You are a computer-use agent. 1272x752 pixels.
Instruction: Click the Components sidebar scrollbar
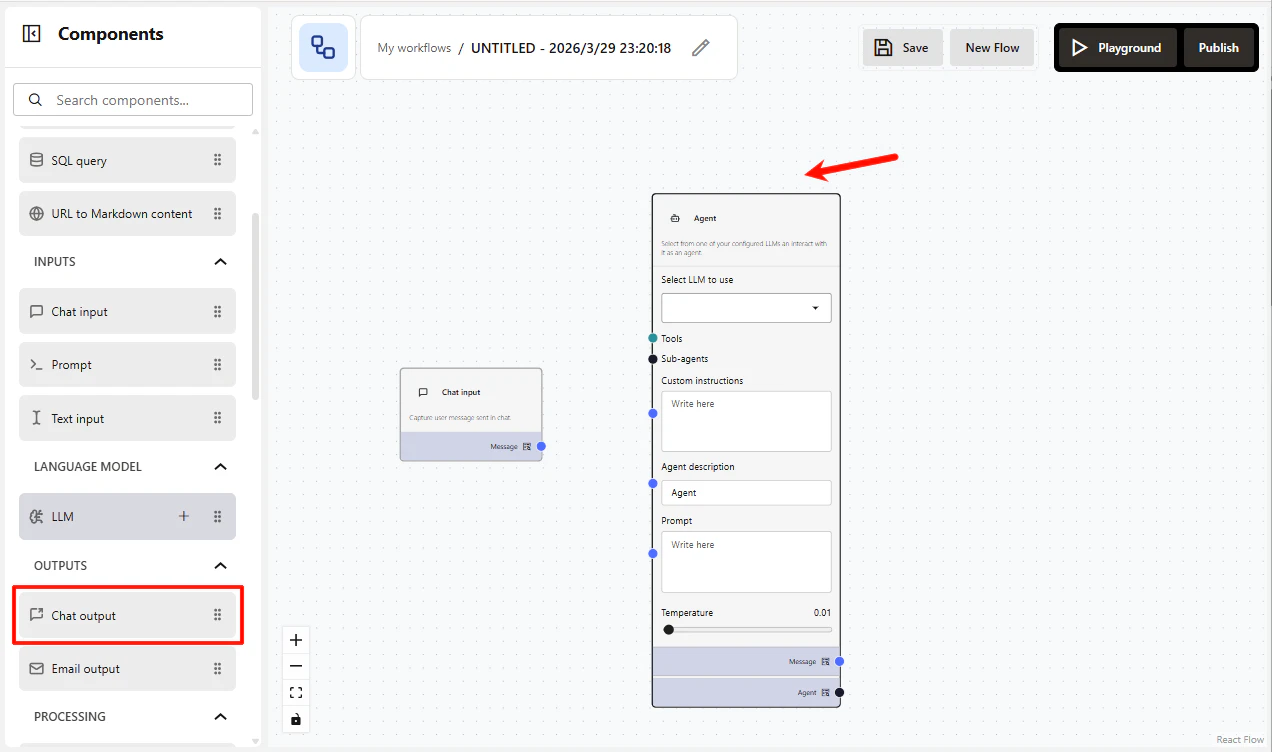[255, 306]
